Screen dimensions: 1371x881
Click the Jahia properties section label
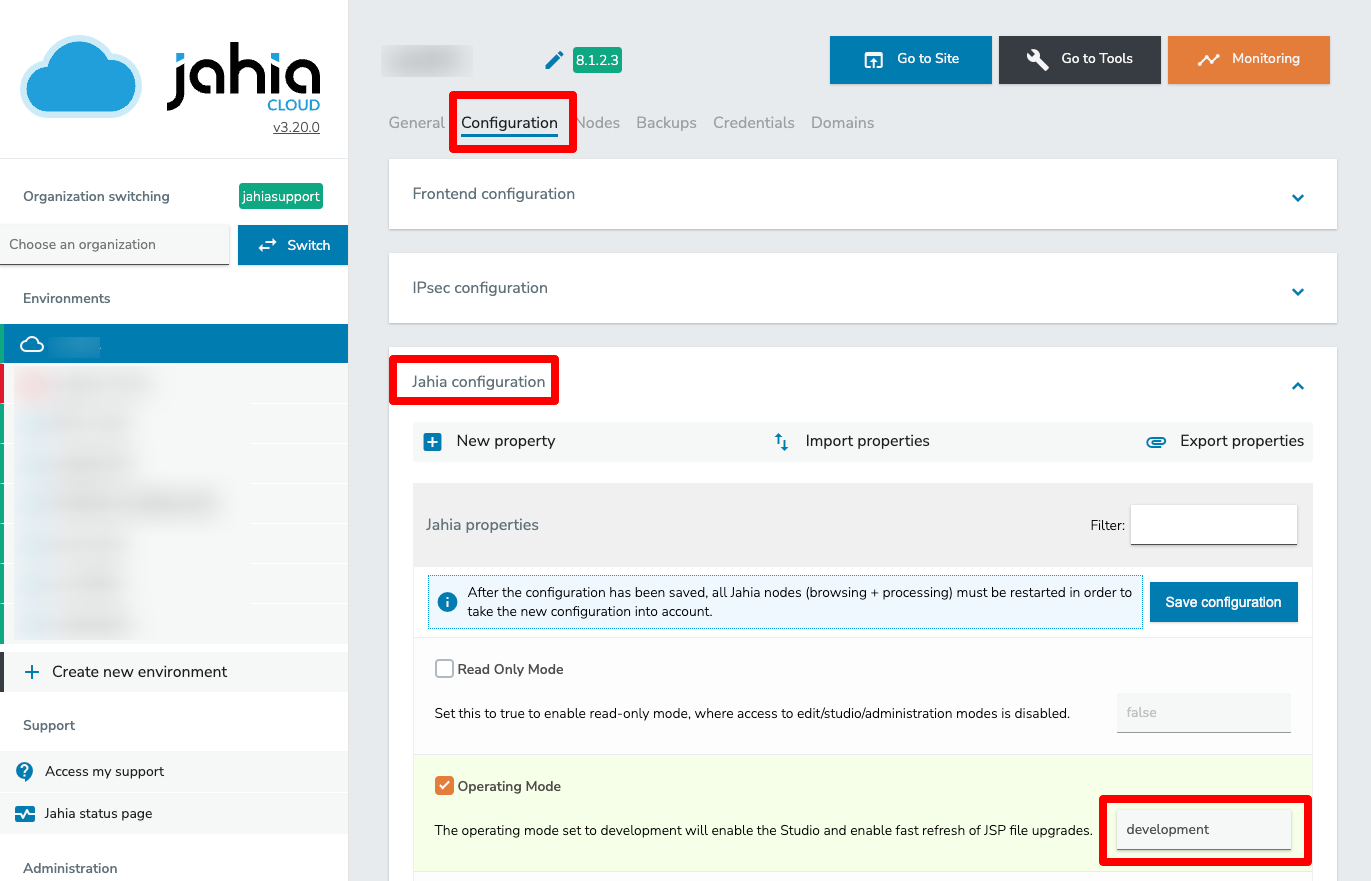[x=482, y=525]
